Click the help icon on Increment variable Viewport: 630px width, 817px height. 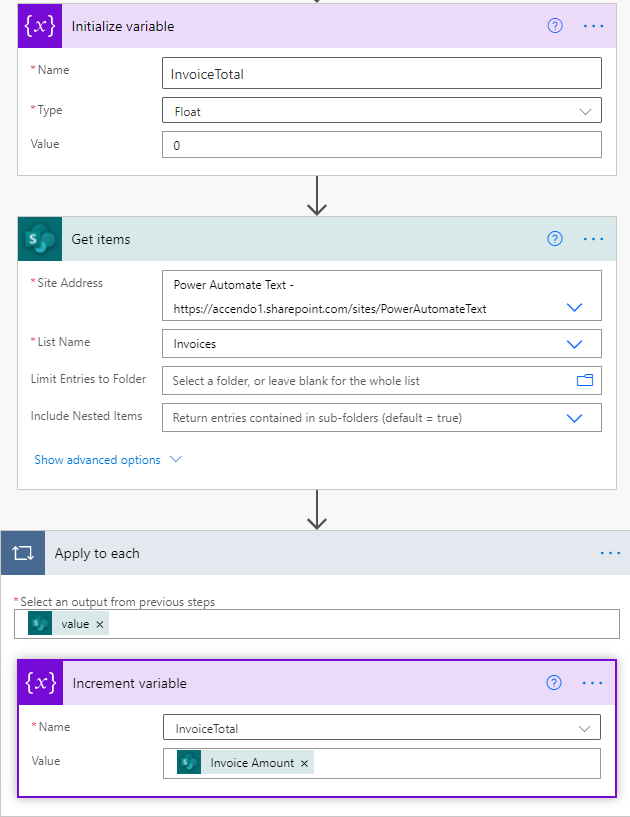click(553, 682)
